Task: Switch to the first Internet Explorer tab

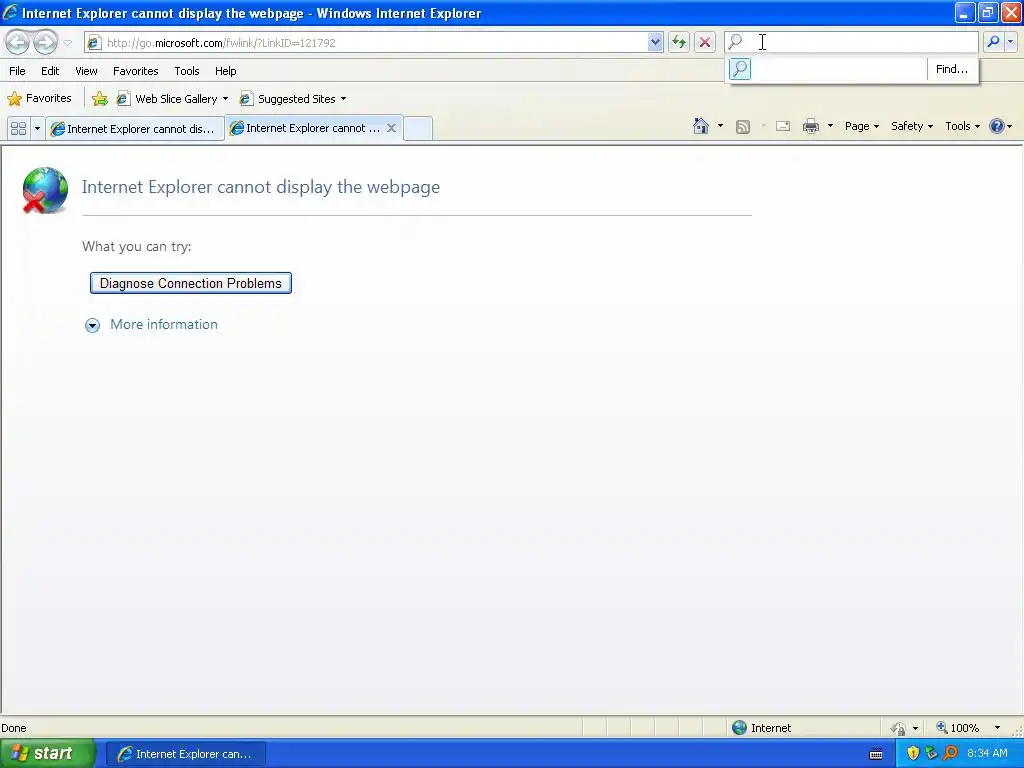Action: (135, 129)
